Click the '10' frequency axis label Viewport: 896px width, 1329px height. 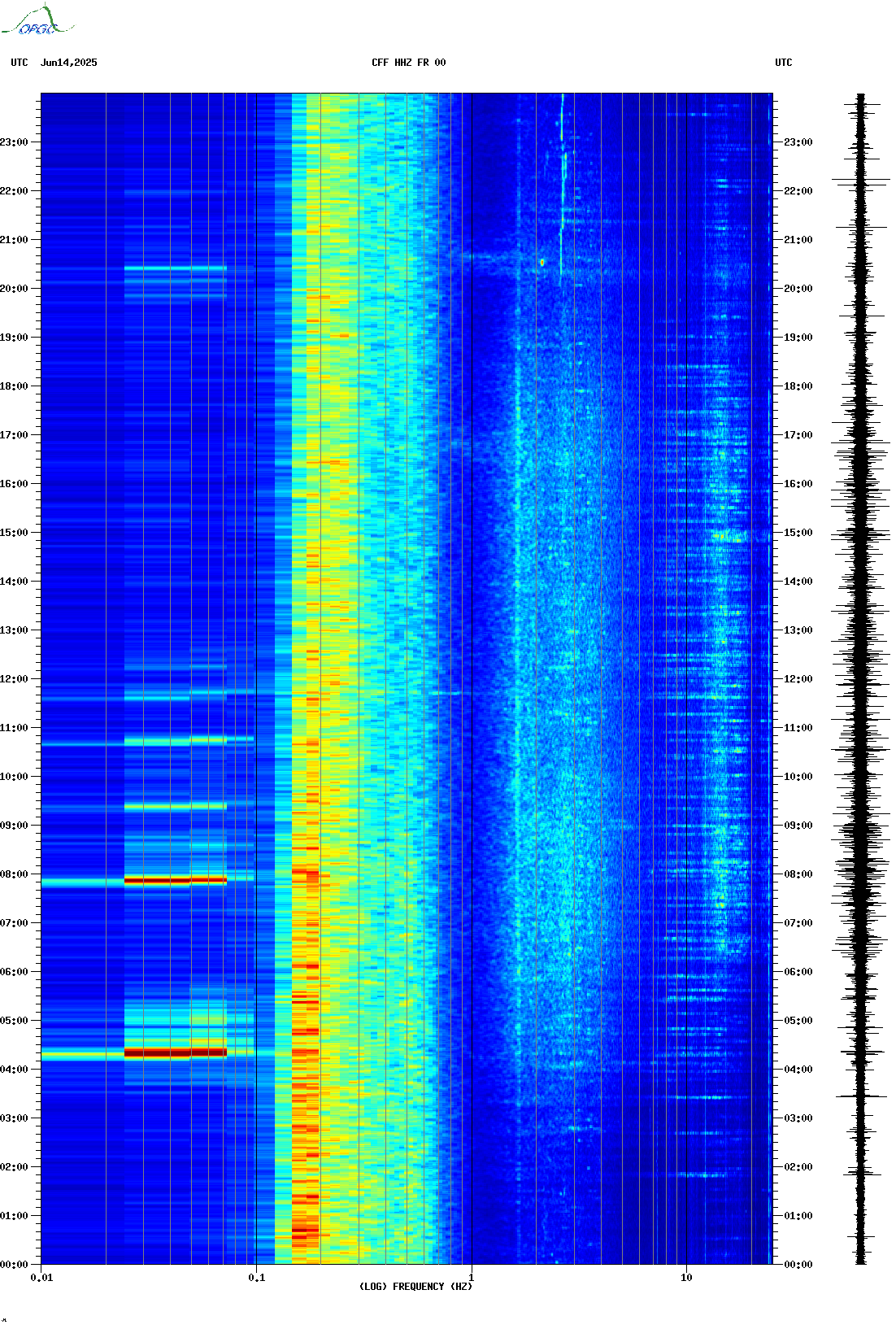[687, 1278]
